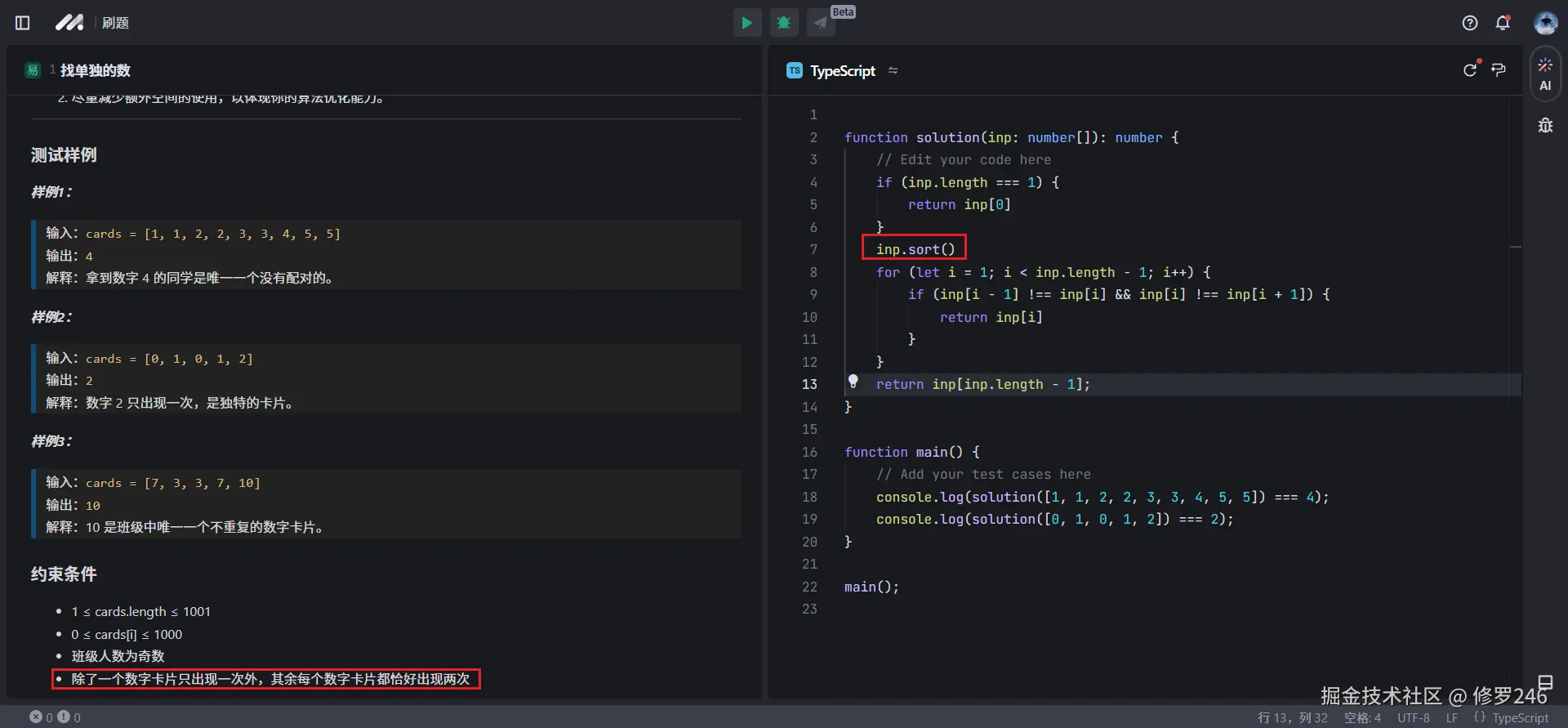Switch language using TypeScript swap arrows
Image resolution: width=1568 pixels, height=728 pixels.
pos(893,71)
